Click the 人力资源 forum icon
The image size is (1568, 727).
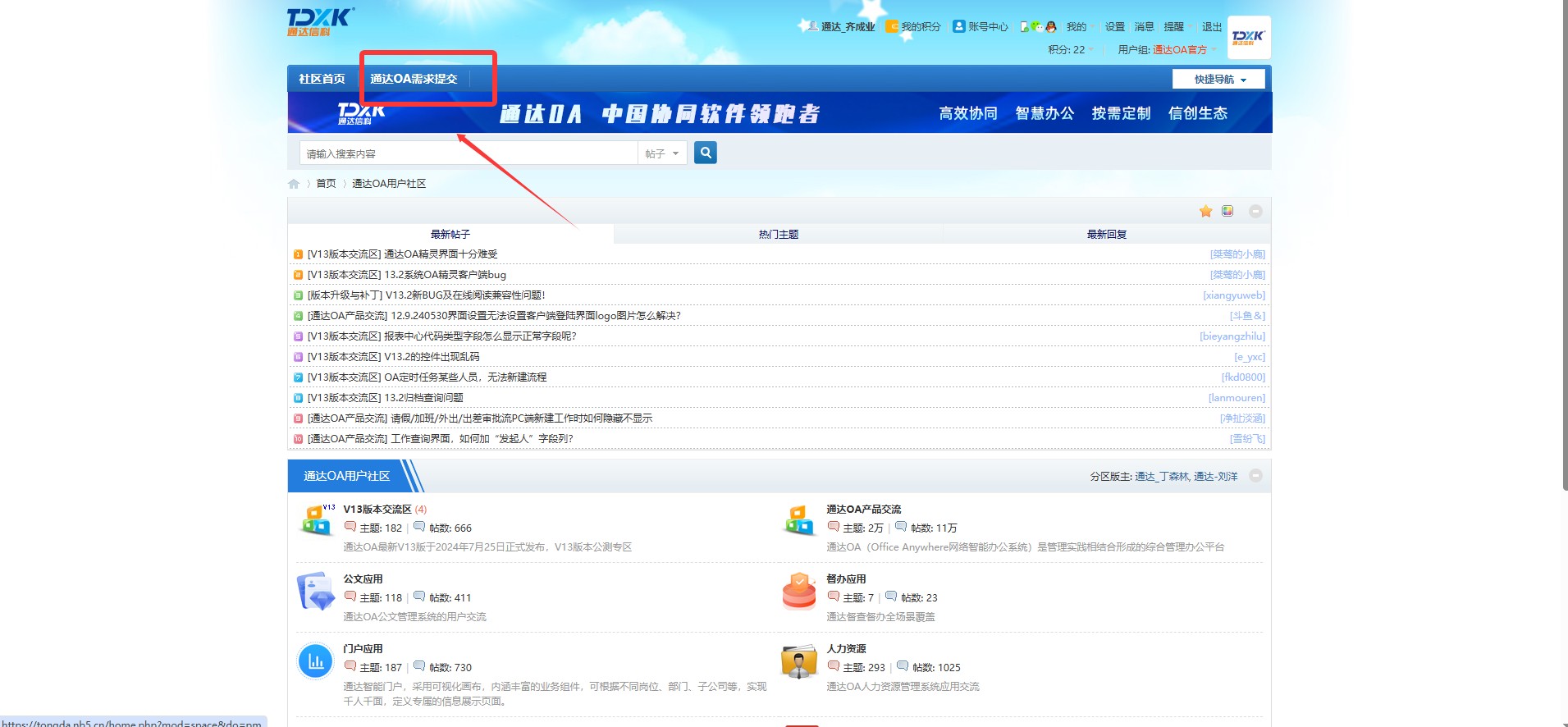(x=799, y=661)
